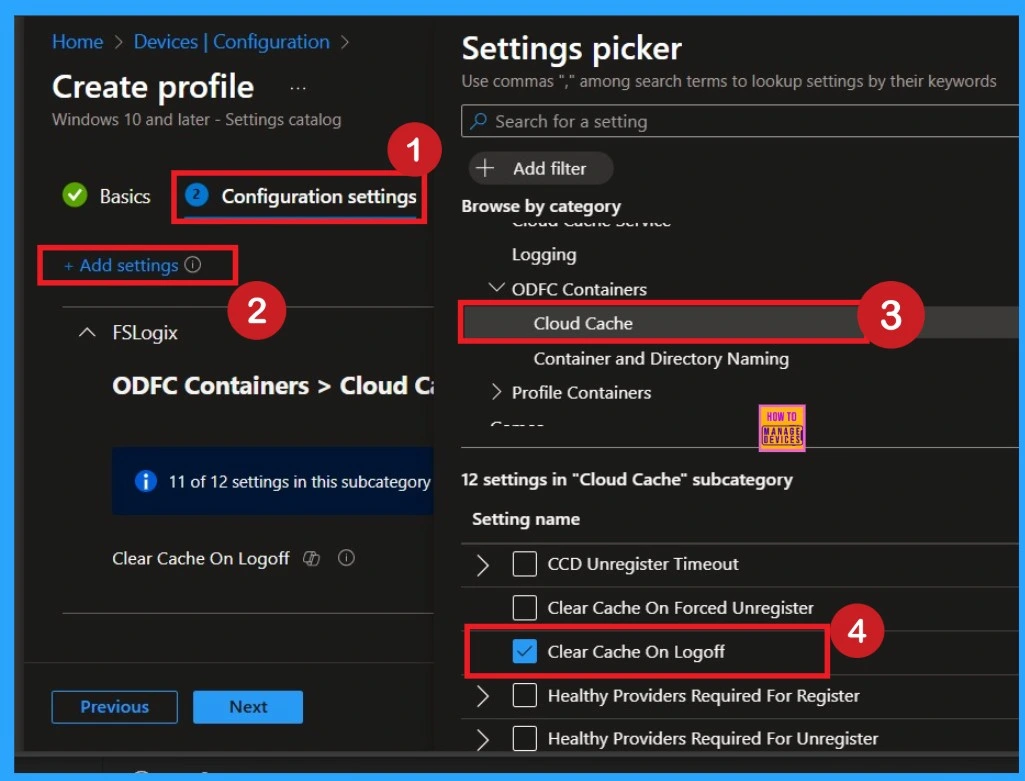Viewport: 1025px width, 781px height.
Task: Click the info icon beside Add settings
Action: (x=194, y=266)
